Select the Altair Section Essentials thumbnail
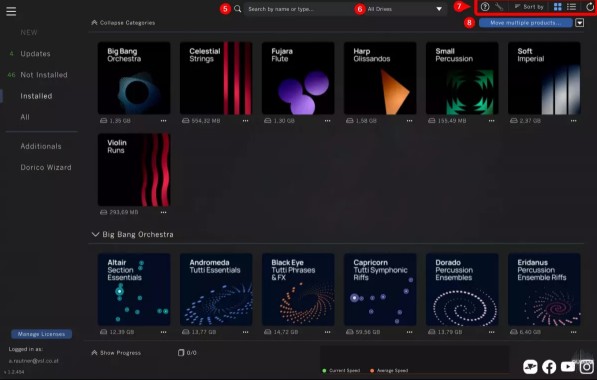 pos(134,289)
